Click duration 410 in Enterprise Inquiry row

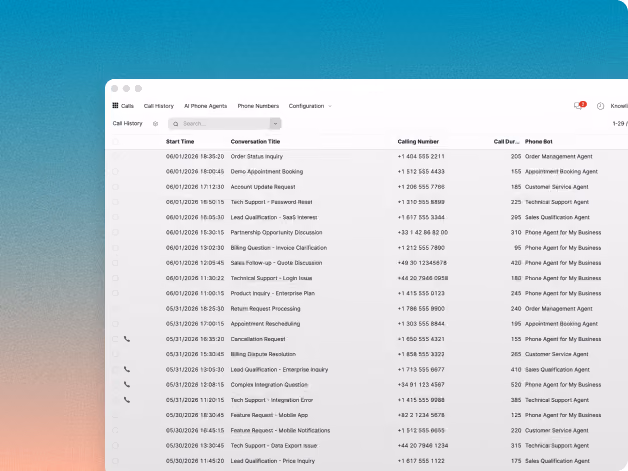click(x=516, y=369)
